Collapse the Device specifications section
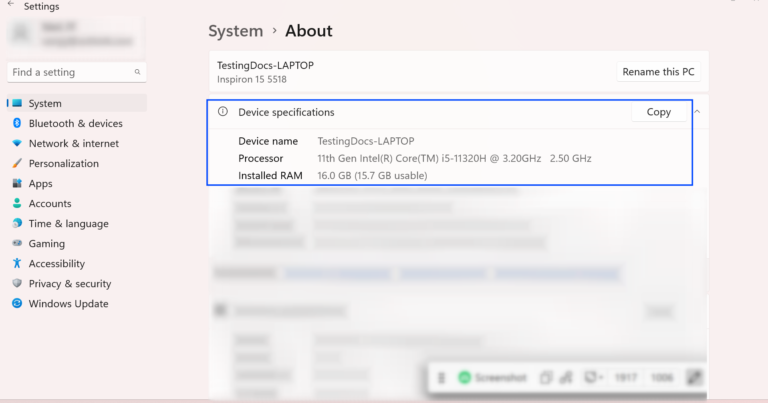 point(697,112)
